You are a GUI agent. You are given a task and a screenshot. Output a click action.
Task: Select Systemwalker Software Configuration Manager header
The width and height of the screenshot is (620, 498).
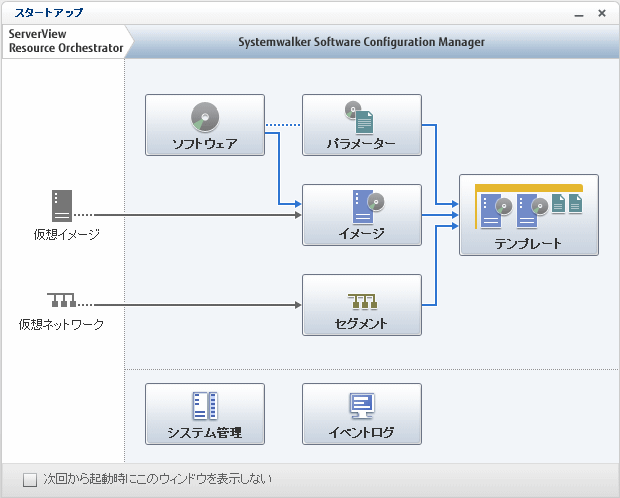pos(361,42)
